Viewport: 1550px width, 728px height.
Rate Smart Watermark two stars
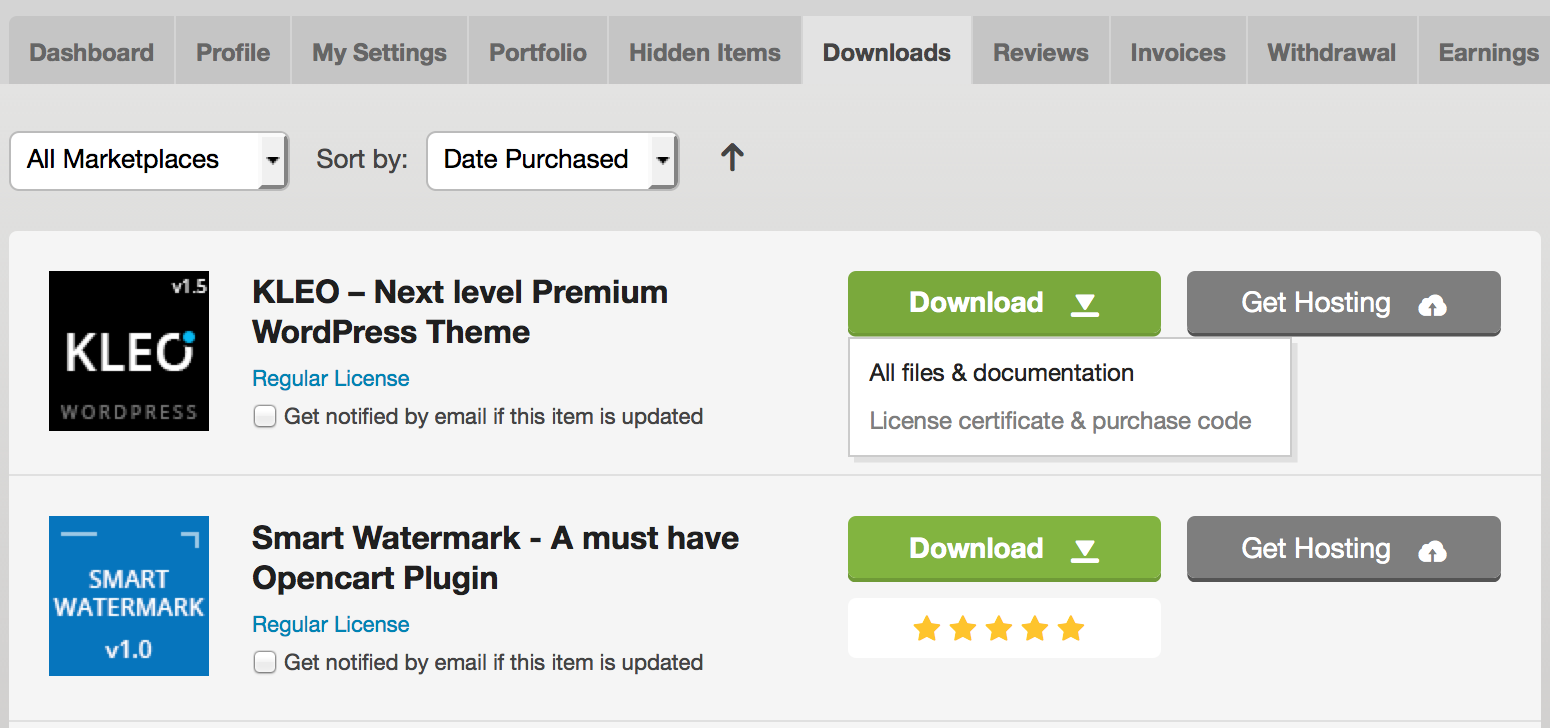(x=963, y=629)
